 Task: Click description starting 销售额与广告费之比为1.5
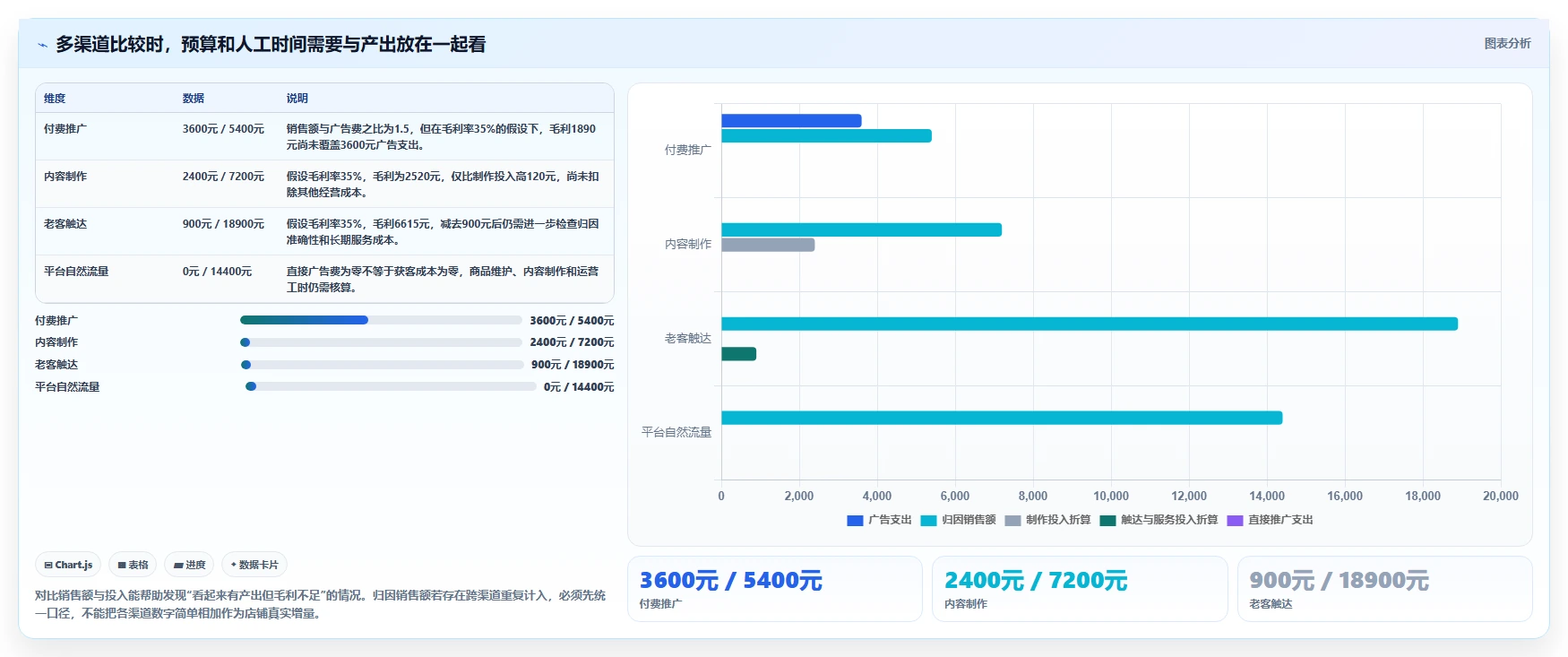point(442,137)
